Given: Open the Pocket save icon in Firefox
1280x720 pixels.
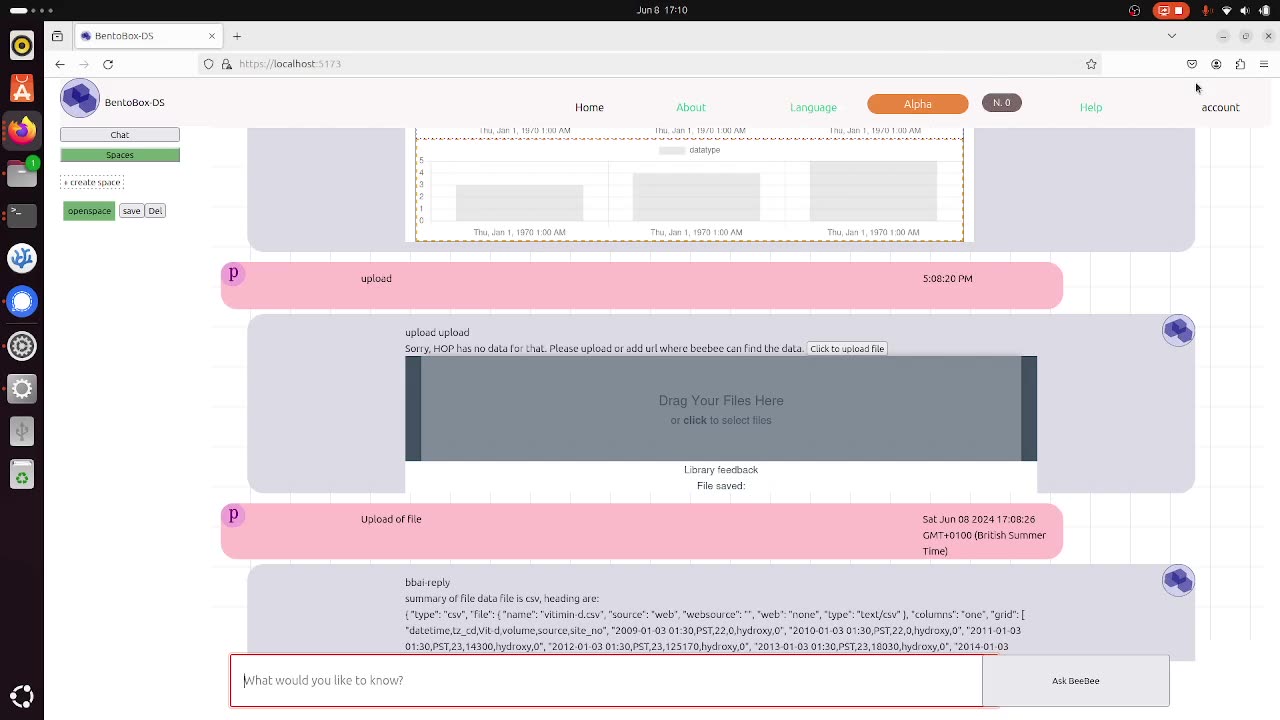Looking at the screenshot, I should (x=1192, y=64).
